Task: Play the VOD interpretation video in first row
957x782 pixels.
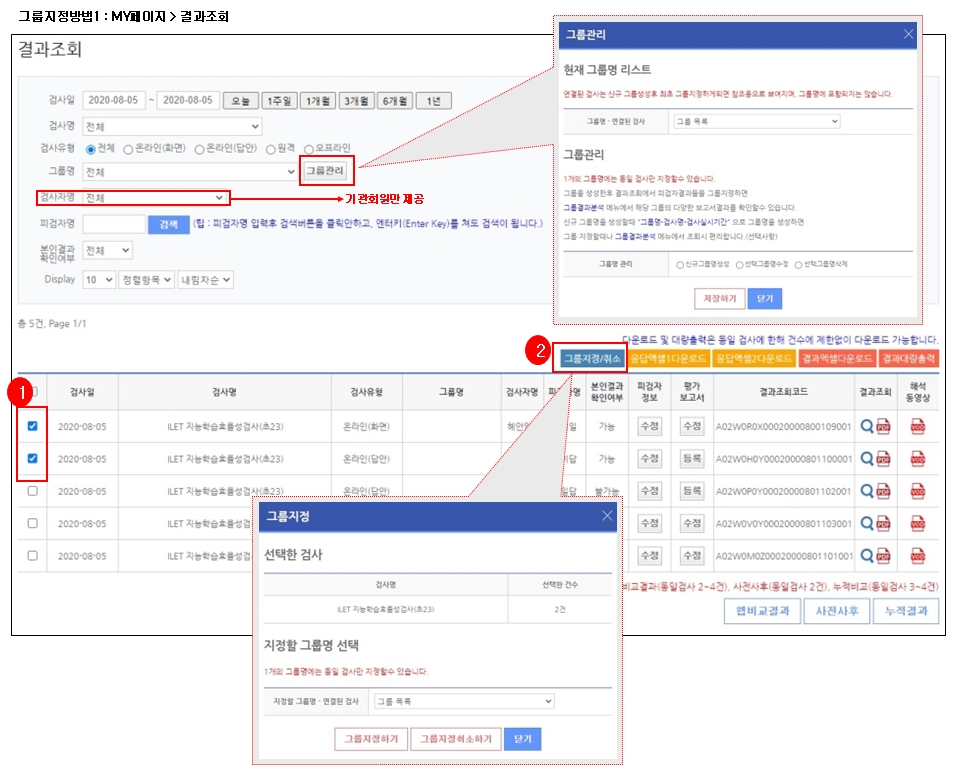Action: [x=918, y=426]
